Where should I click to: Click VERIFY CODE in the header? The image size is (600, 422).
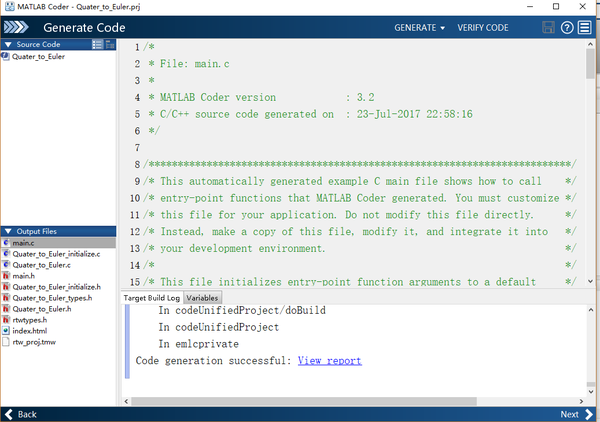coord(486,27)
